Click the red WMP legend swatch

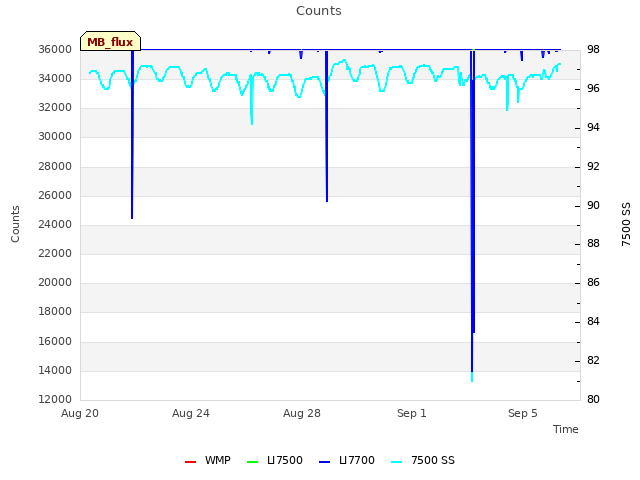coord(191,462)
